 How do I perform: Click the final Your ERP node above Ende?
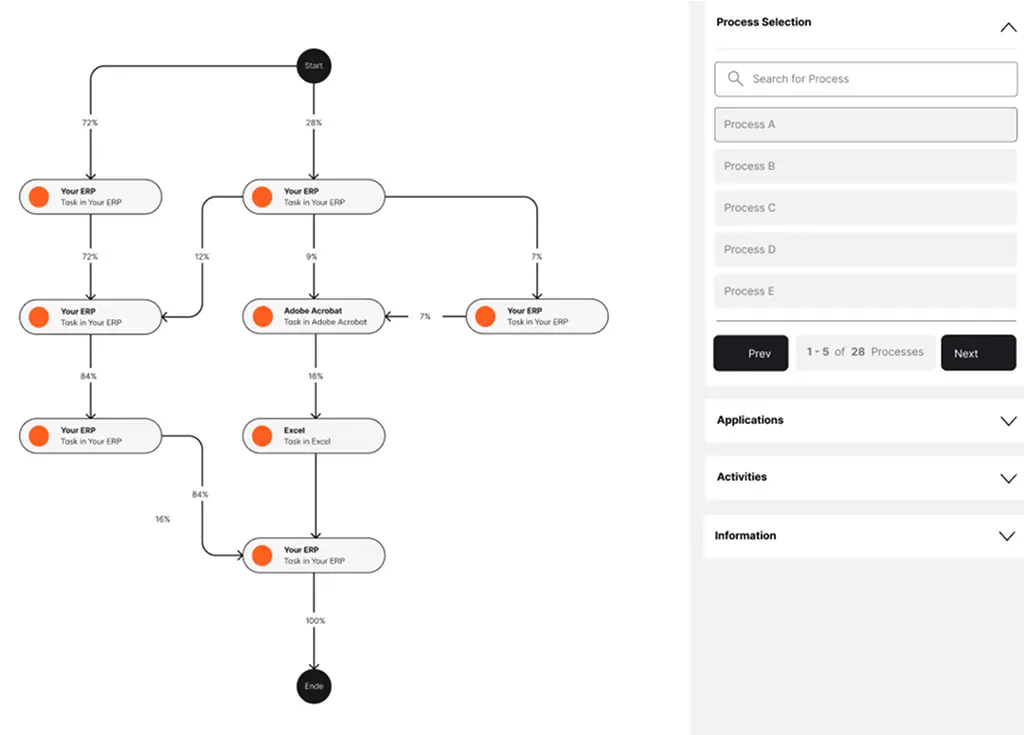click(x=314, y=556)
